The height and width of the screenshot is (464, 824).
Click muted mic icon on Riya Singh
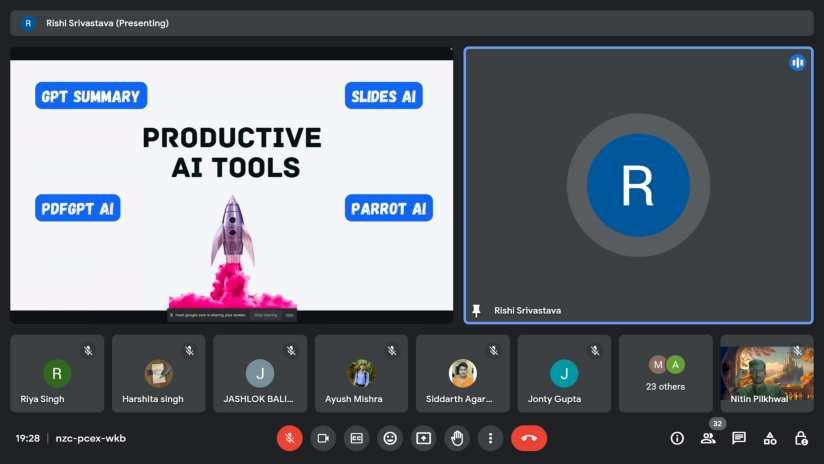(88, 350)
